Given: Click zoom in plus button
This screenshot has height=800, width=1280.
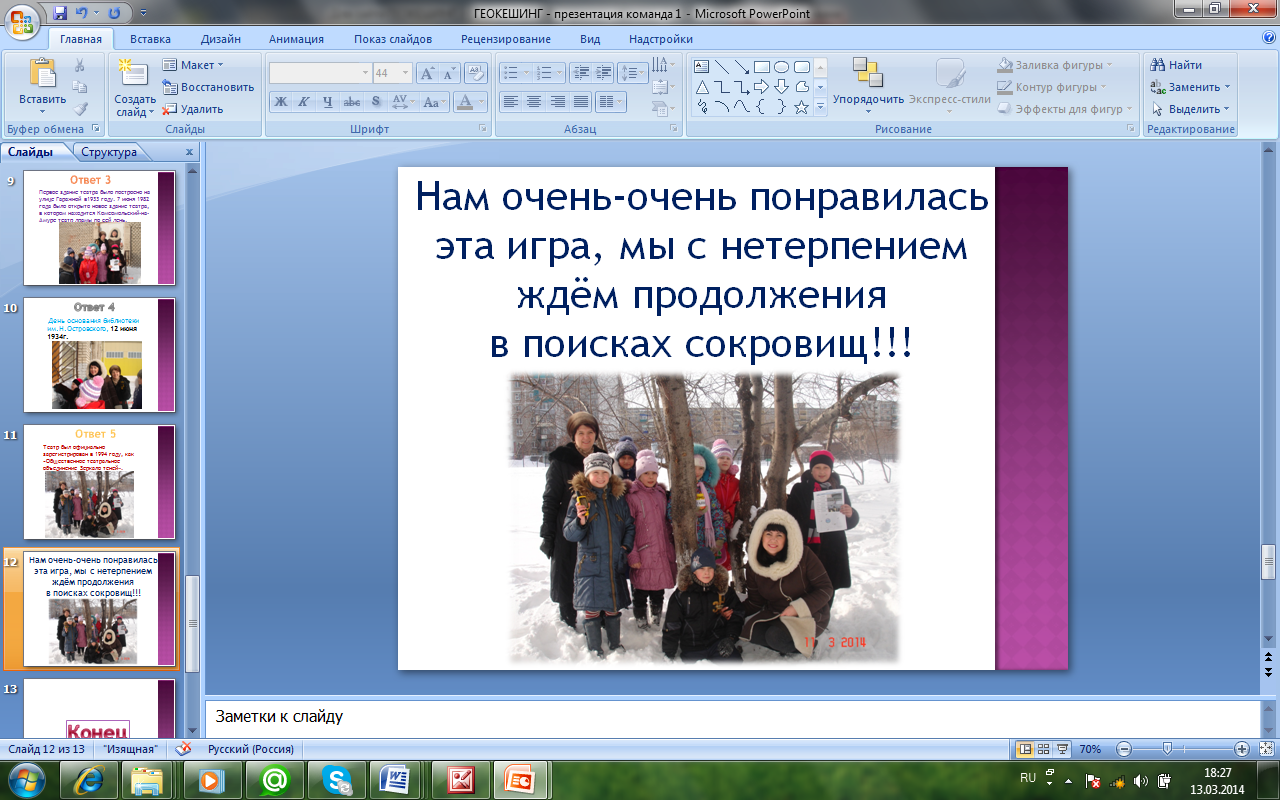Looking at the screenshot, I should pyautogui.click(x=1241, y=748).
